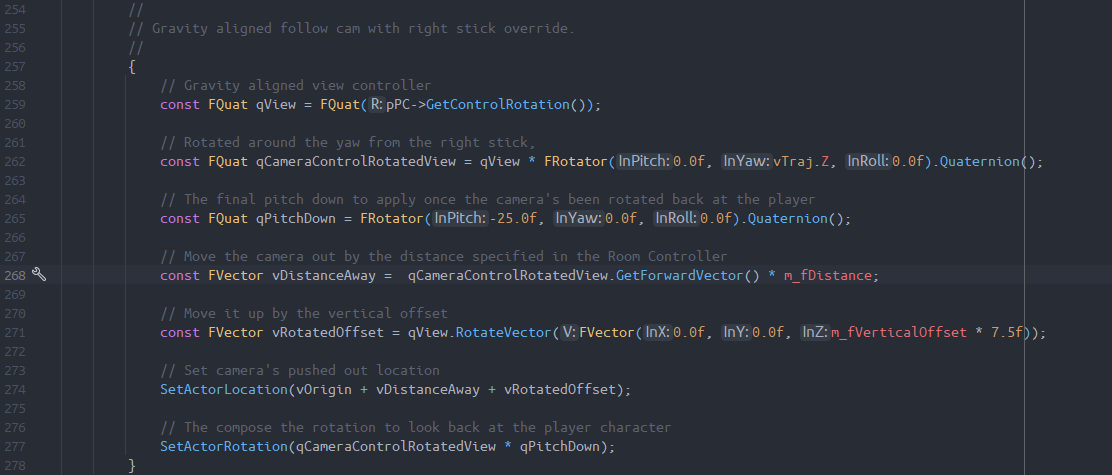
Task: Click the m_fVerticalOffset member variable
Action: pos(897,332)
